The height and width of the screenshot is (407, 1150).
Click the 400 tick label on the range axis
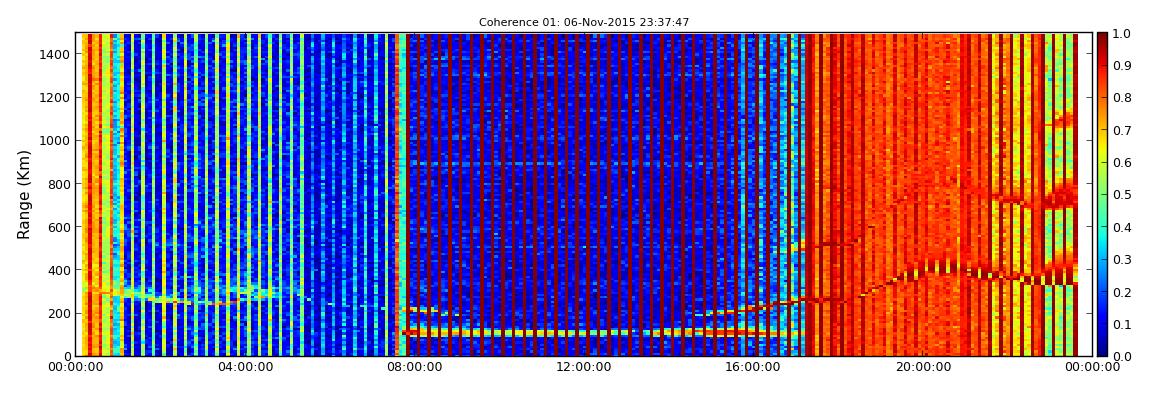[x=59, y=271]
